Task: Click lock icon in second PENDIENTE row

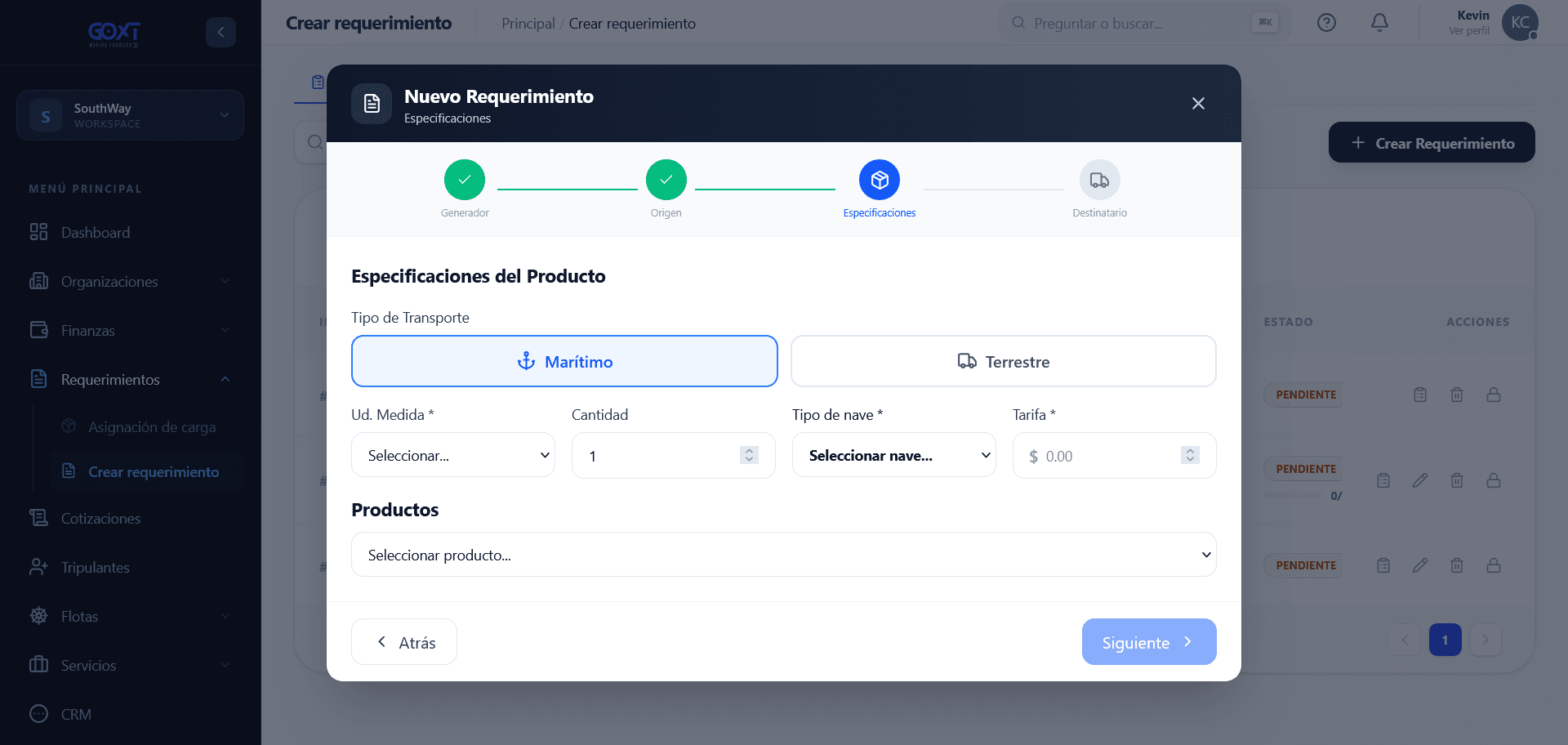Action: (1494, 480)
